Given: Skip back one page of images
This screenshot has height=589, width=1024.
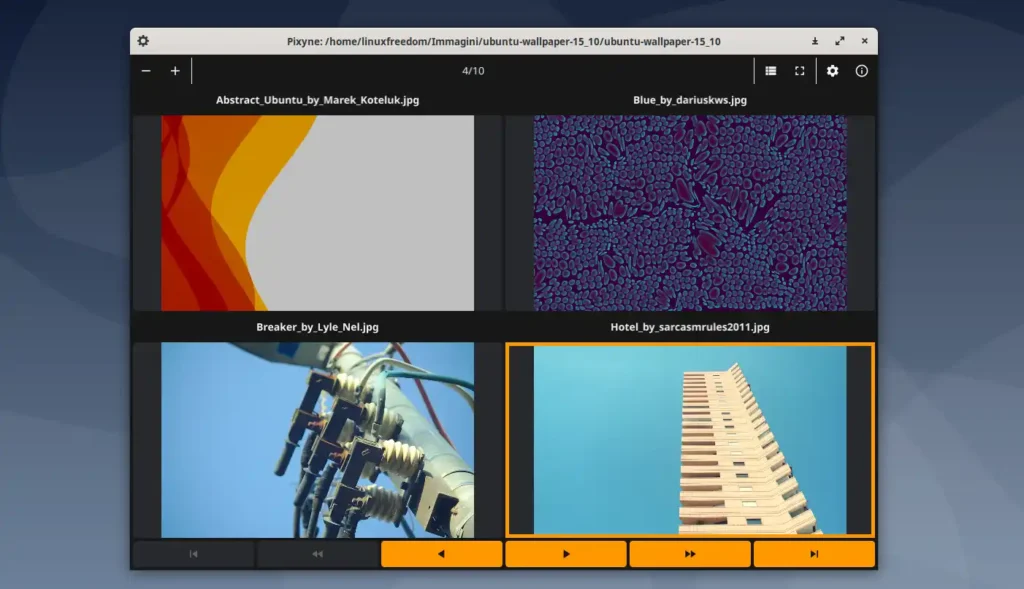Looking at the screenshot, I should tap(317, 554).
